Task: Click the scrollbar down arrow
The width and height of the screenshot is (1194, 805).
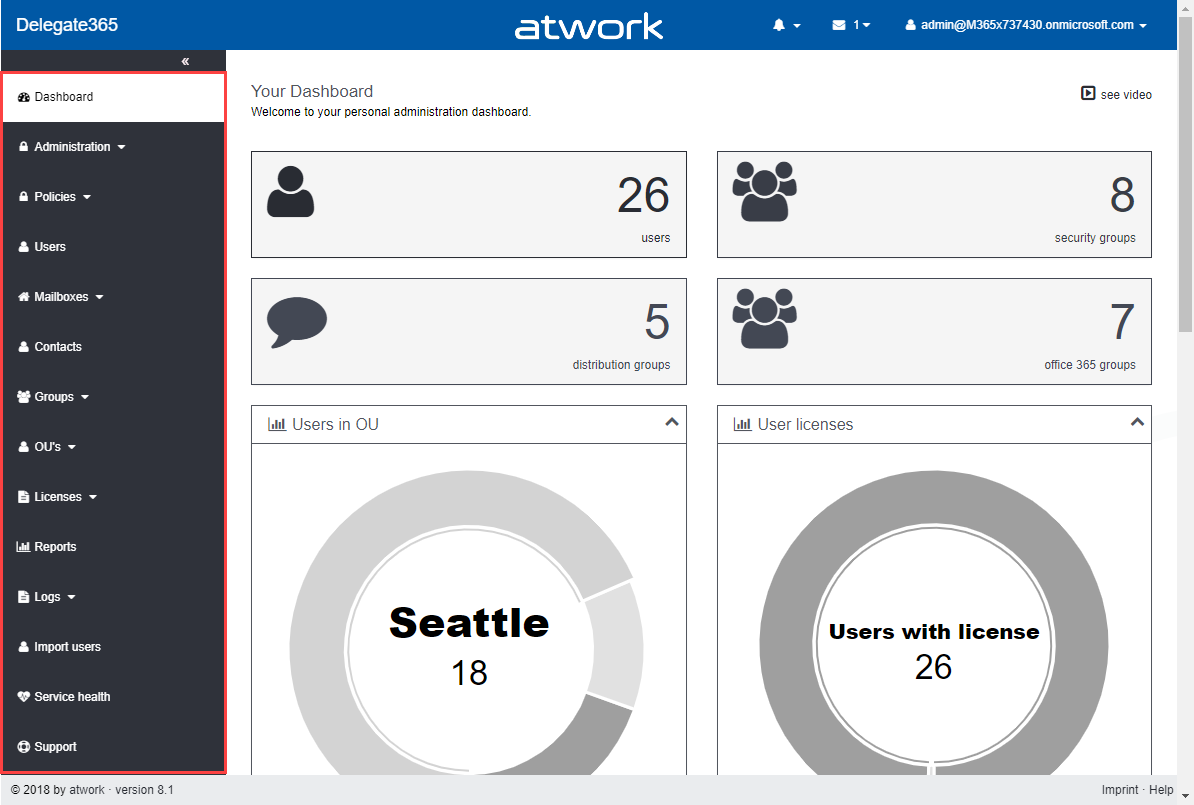Action: (1185, 797)
